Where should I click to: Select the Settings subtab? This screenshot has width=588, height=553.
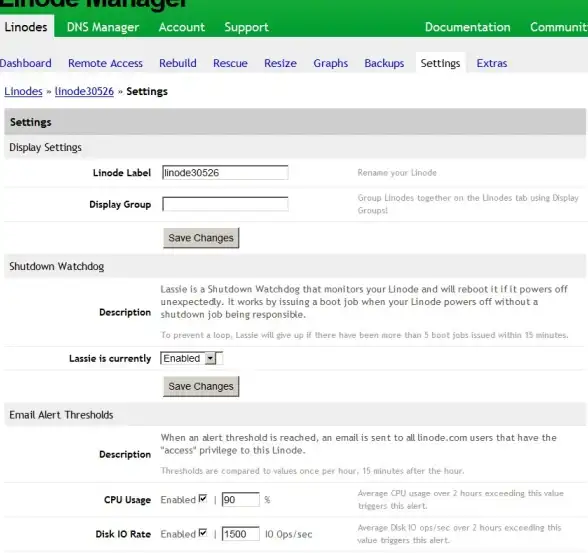440,63
